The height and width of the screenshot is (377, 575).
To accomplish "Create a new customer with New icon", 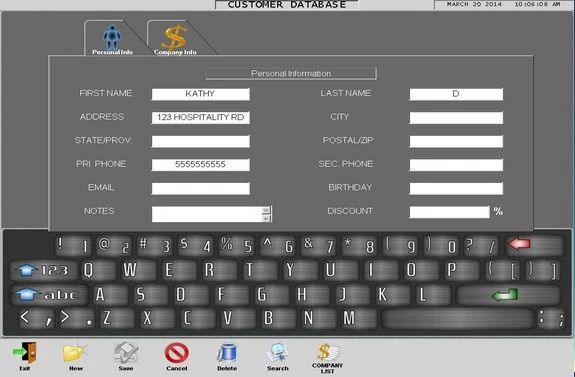I will coord(75,356).
